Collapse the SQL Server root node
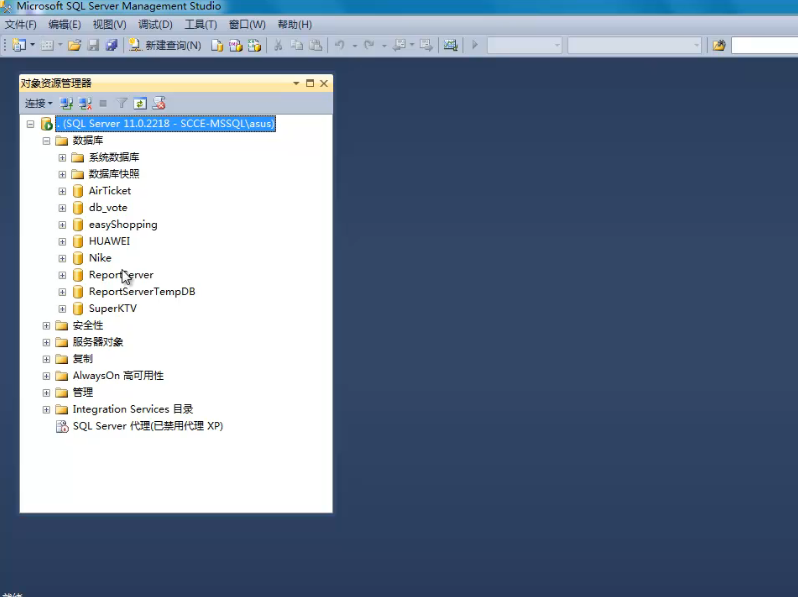 click(x=31, y=124)
